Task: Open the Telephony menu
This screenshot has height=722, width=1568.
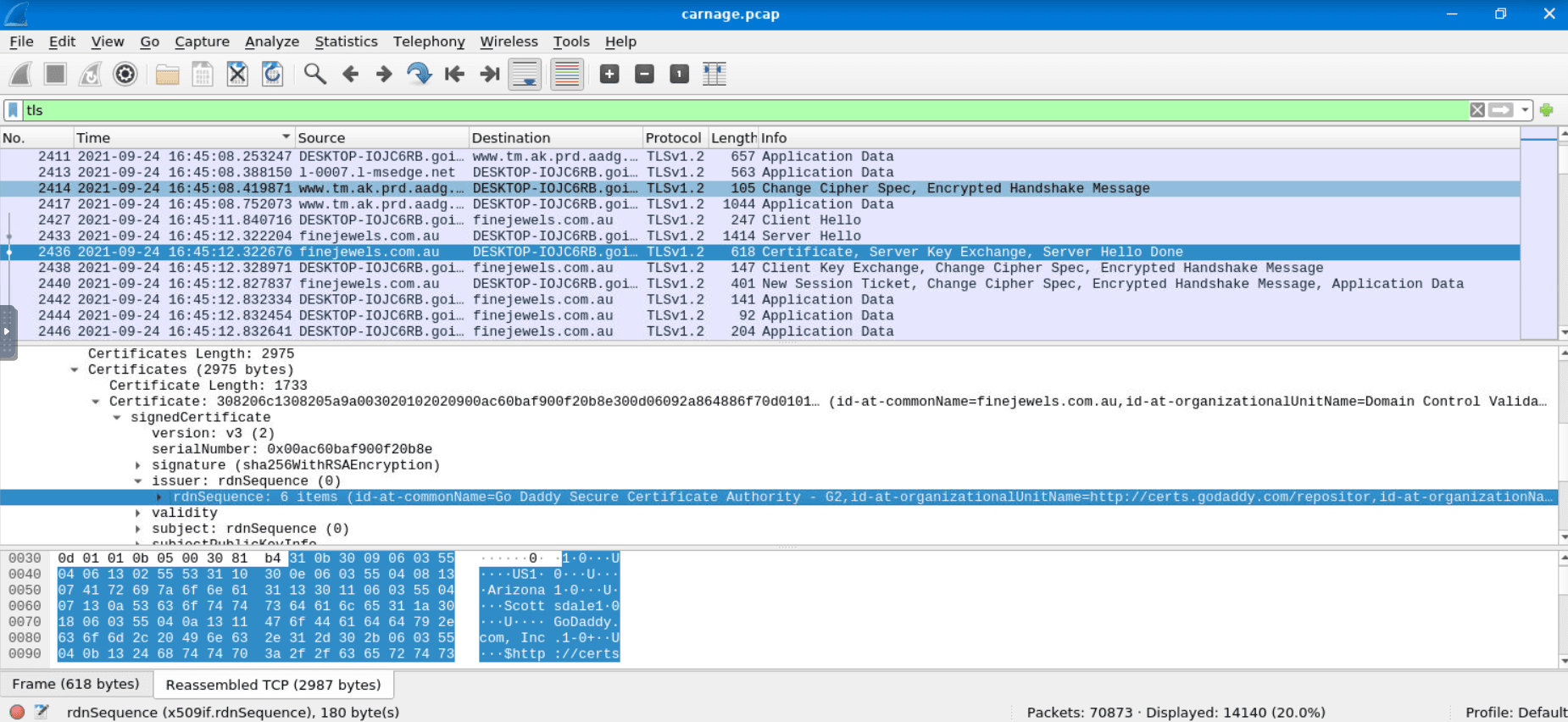Action: [x=429, y=42]
